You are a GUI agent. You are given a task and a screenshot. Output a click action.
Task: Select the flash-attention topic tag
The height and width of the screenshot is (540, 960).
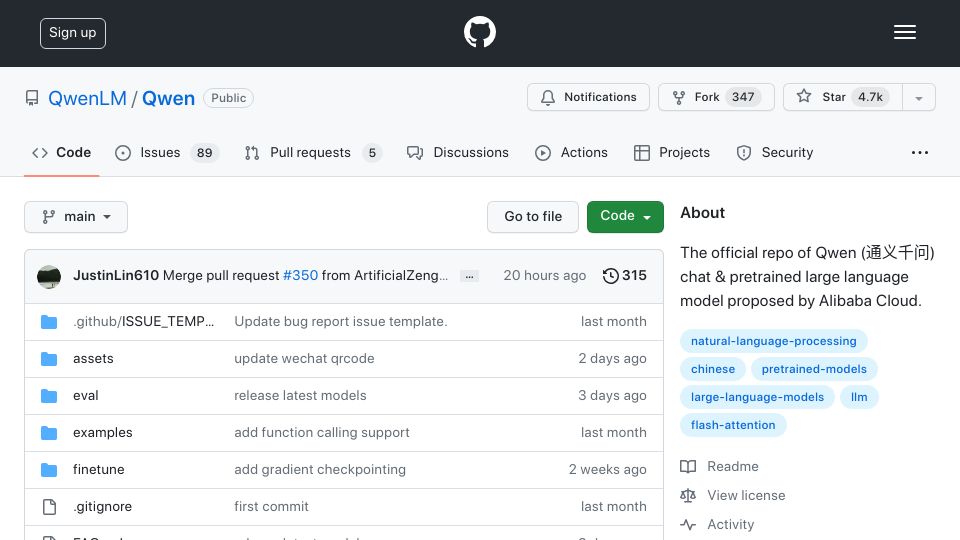pyautogui.click(x=733, y=426)
